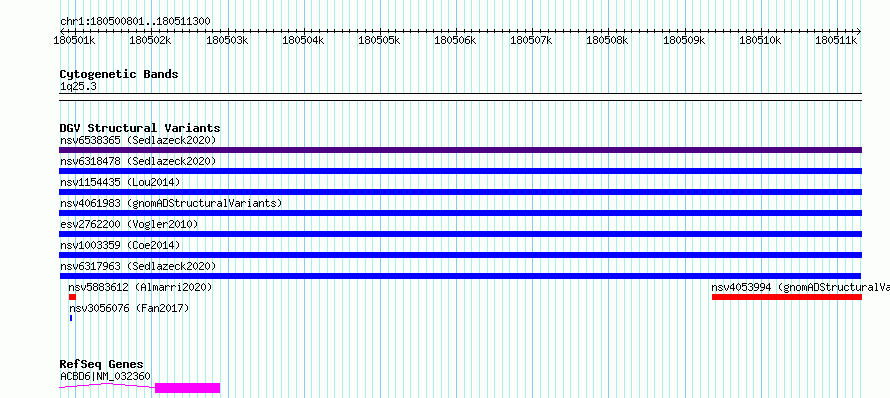
Task: Click the 180505k ruler tick label
Action: pyautogui.click(x=380, y=40)
